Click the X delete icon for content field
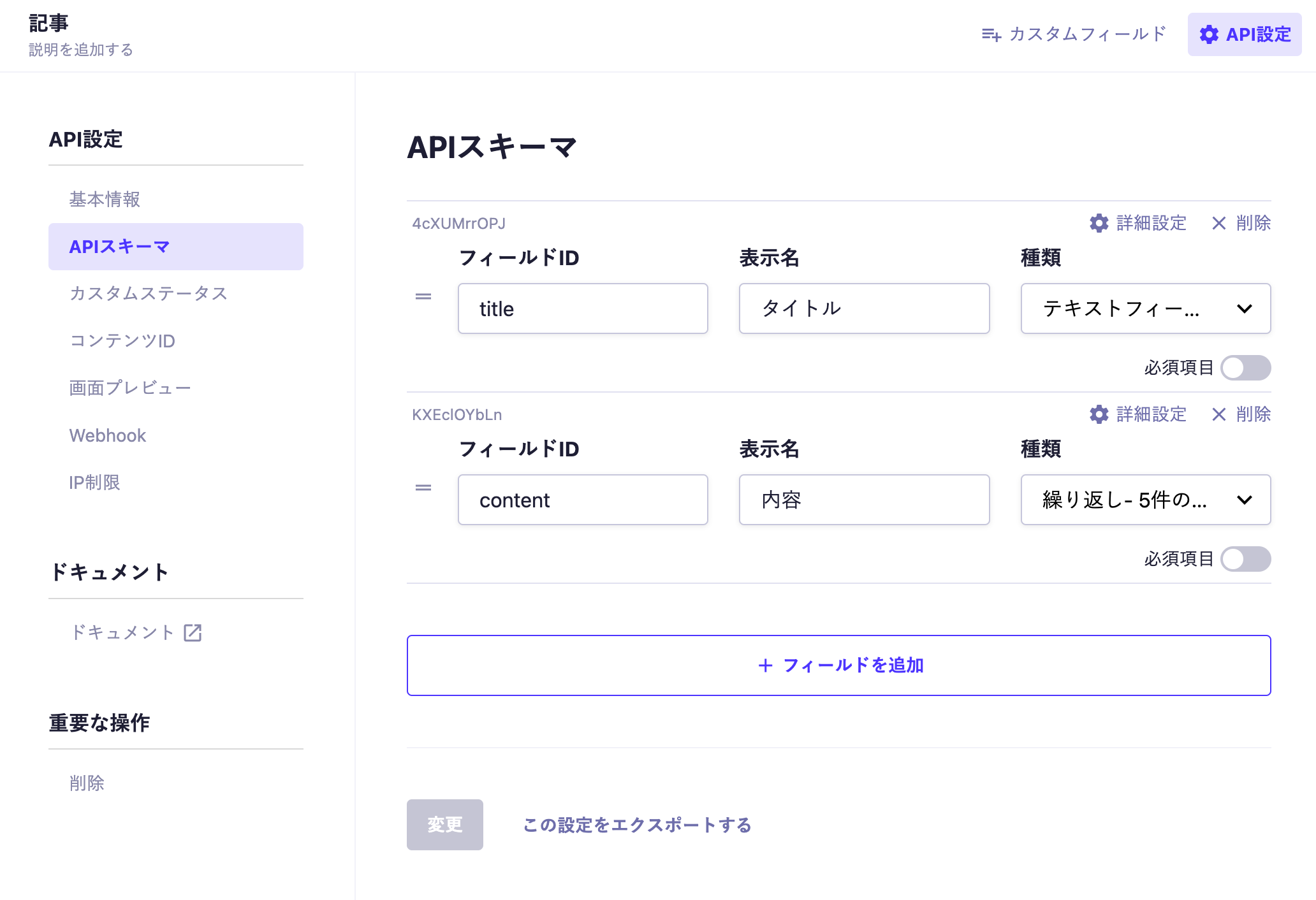The width and height of the screenshot is (1316, 900). 1218,414
